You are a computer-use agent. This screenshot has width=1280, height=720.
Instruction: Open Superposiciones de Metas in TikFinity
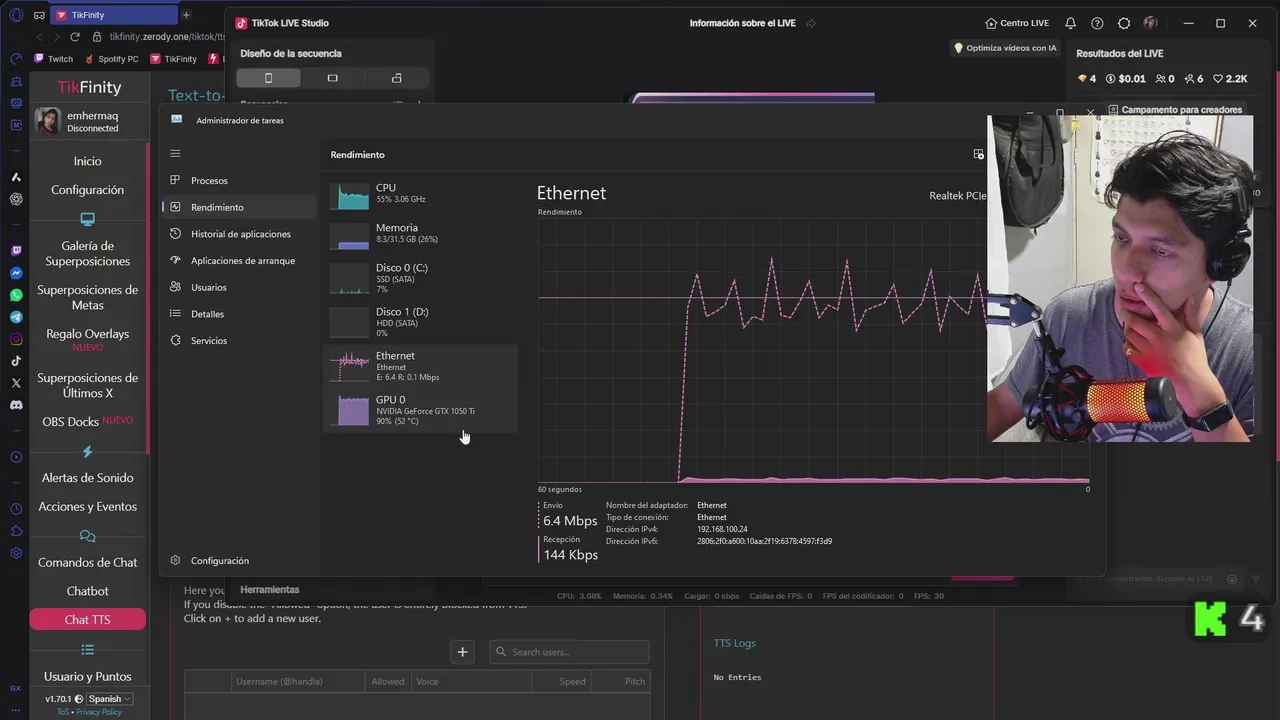pos(87,297)
